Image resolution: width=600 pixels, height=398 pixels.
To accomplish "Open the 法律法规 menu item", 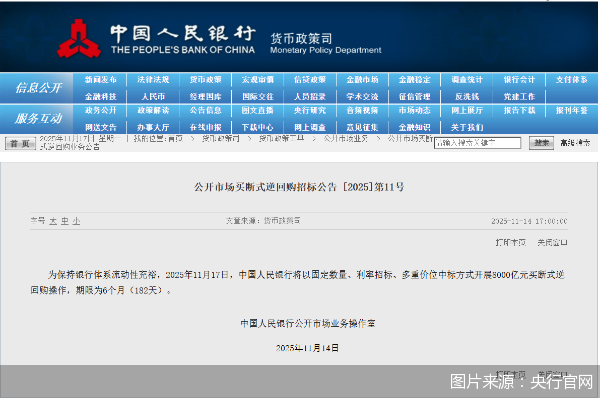I will (x=153, y=80).
